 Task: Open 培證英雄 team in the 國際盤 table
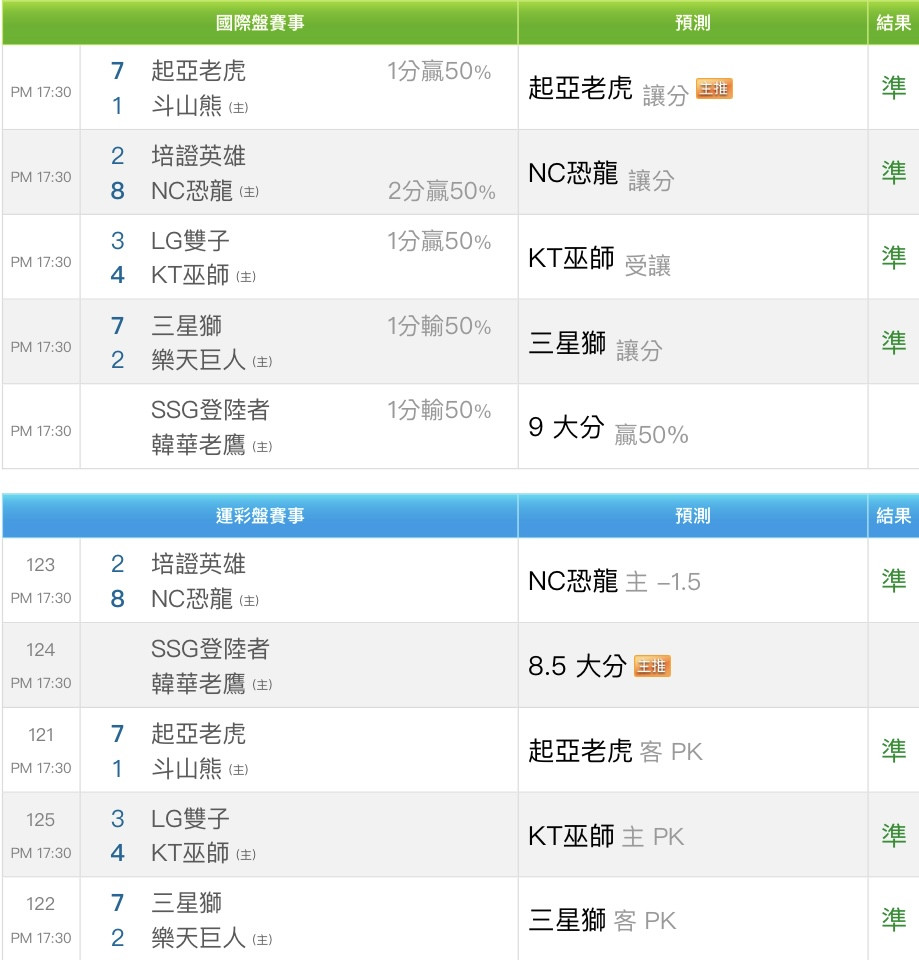(198, 156)
